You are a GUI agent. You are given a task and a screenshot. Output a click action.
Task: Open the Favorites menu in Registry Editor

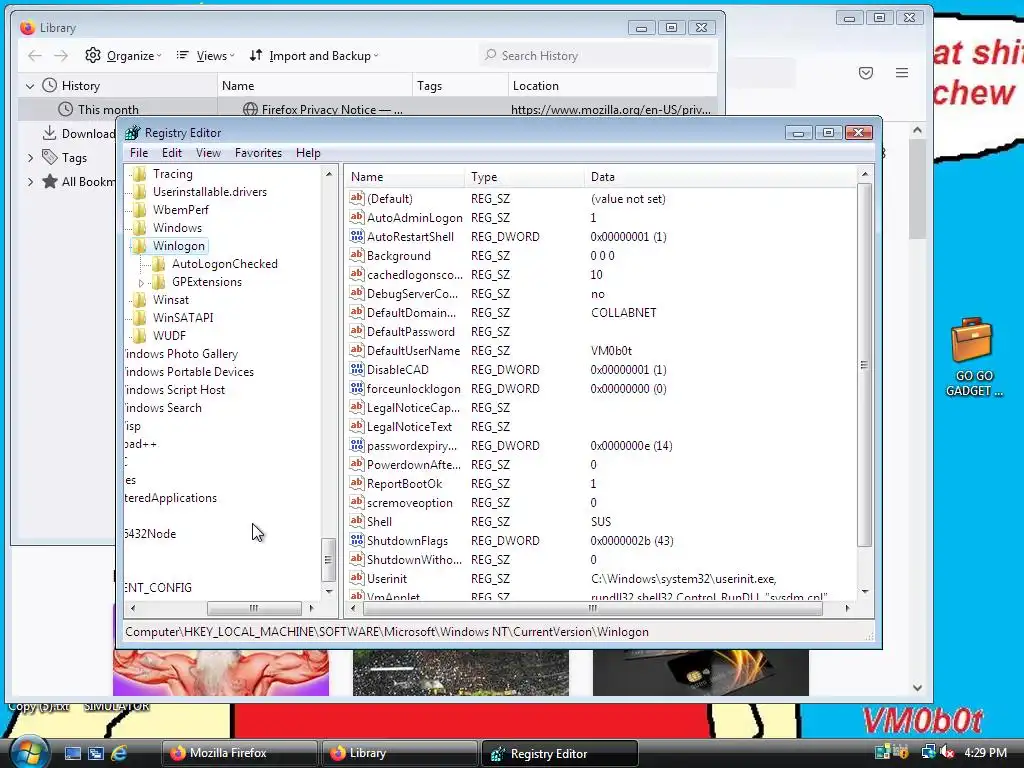point(258,153)
